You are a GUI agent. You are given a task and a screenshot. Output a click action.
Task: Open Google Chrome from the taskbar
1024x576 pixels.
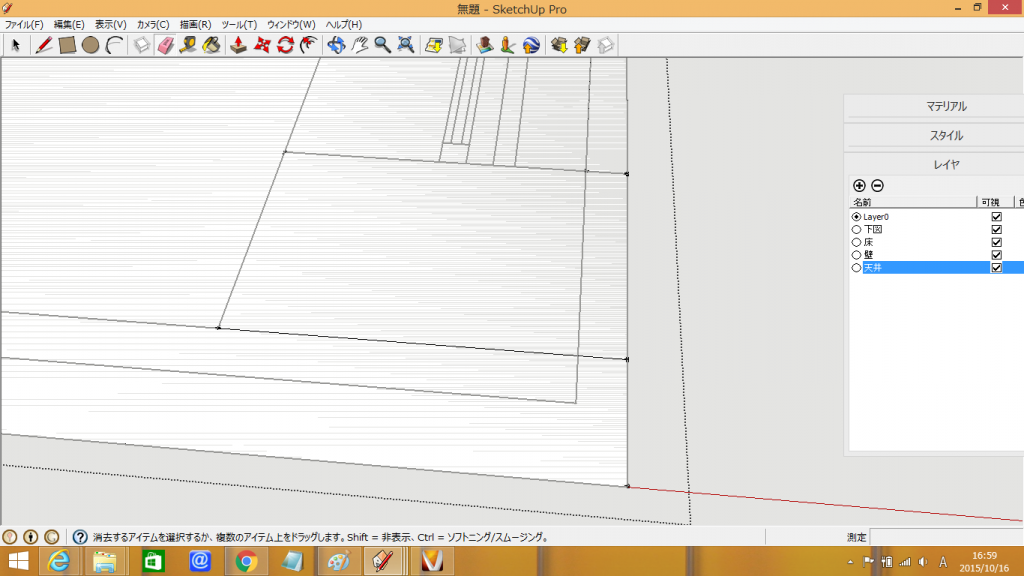tap(246, 561)
